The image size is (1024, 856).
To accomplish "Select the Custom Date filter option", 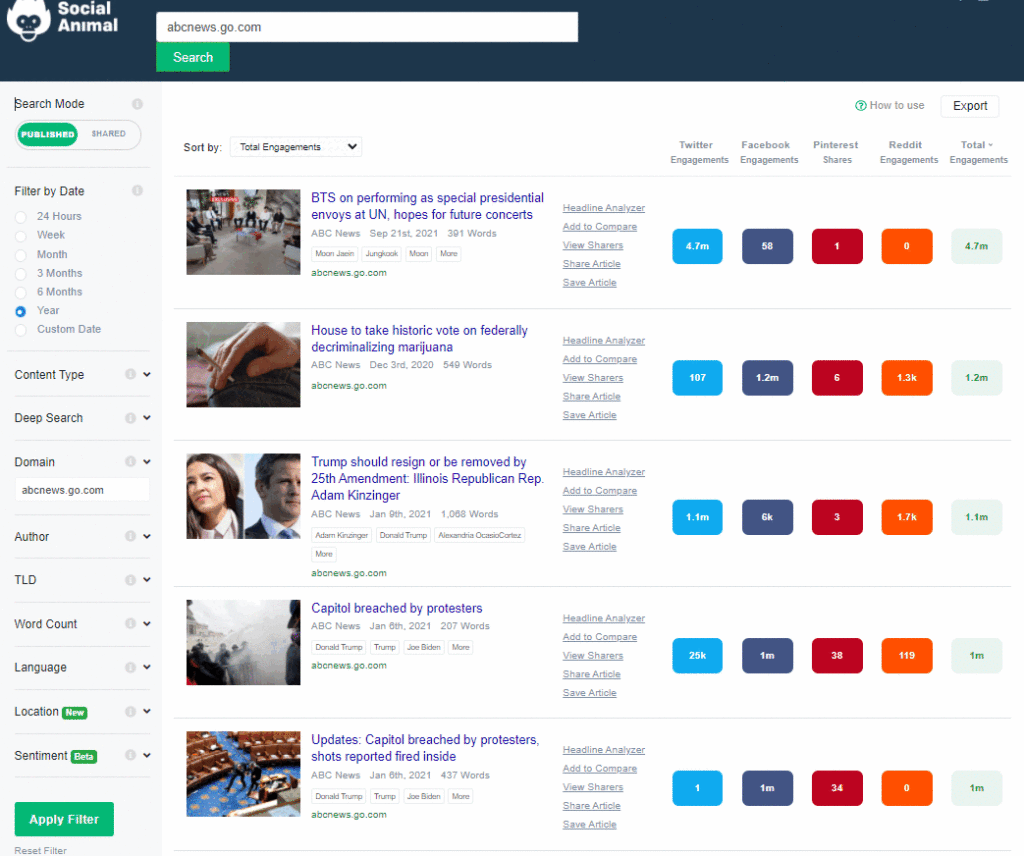I will tap(21, 330).
